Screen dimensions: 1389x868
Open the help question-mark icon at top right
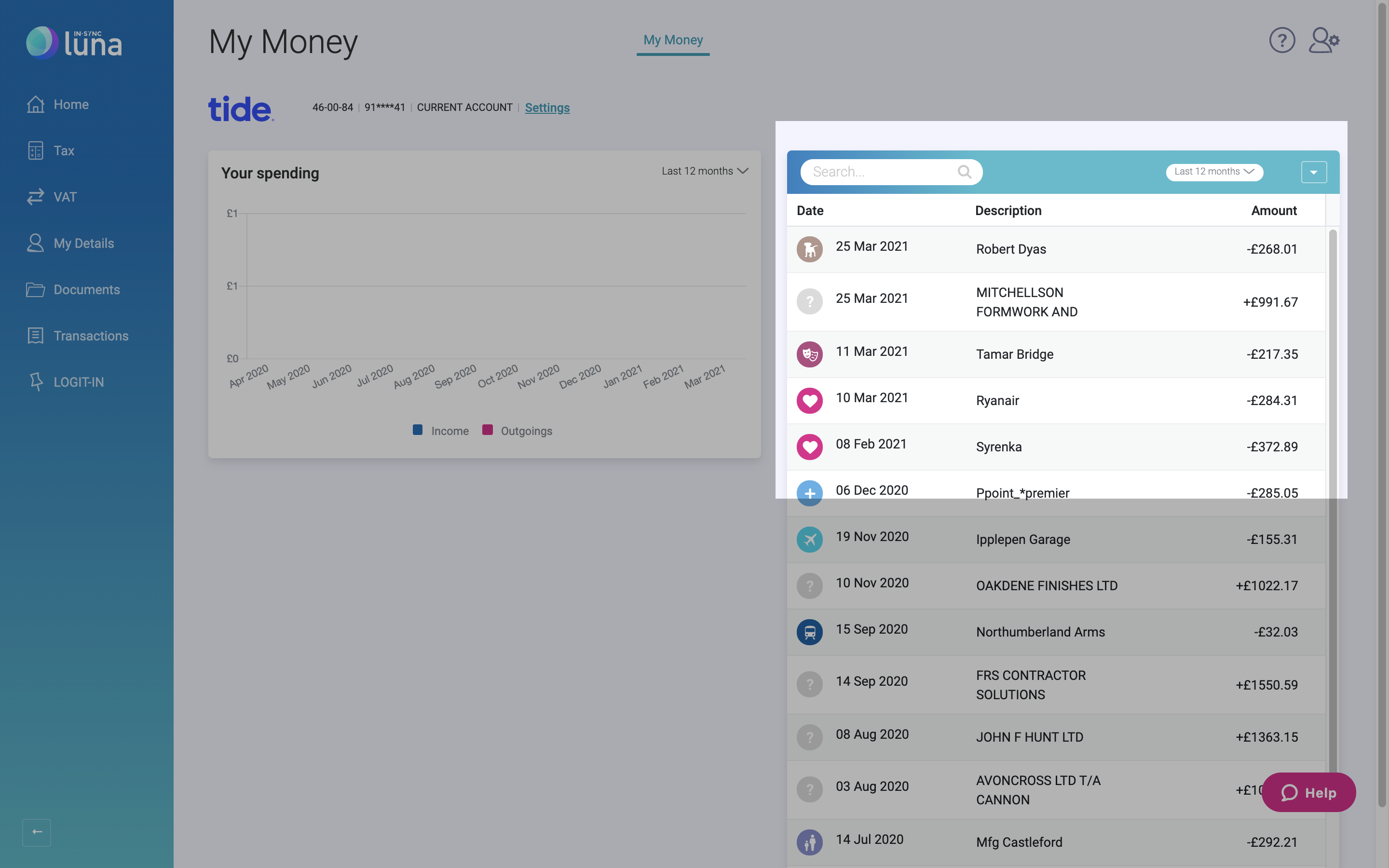1281,40
